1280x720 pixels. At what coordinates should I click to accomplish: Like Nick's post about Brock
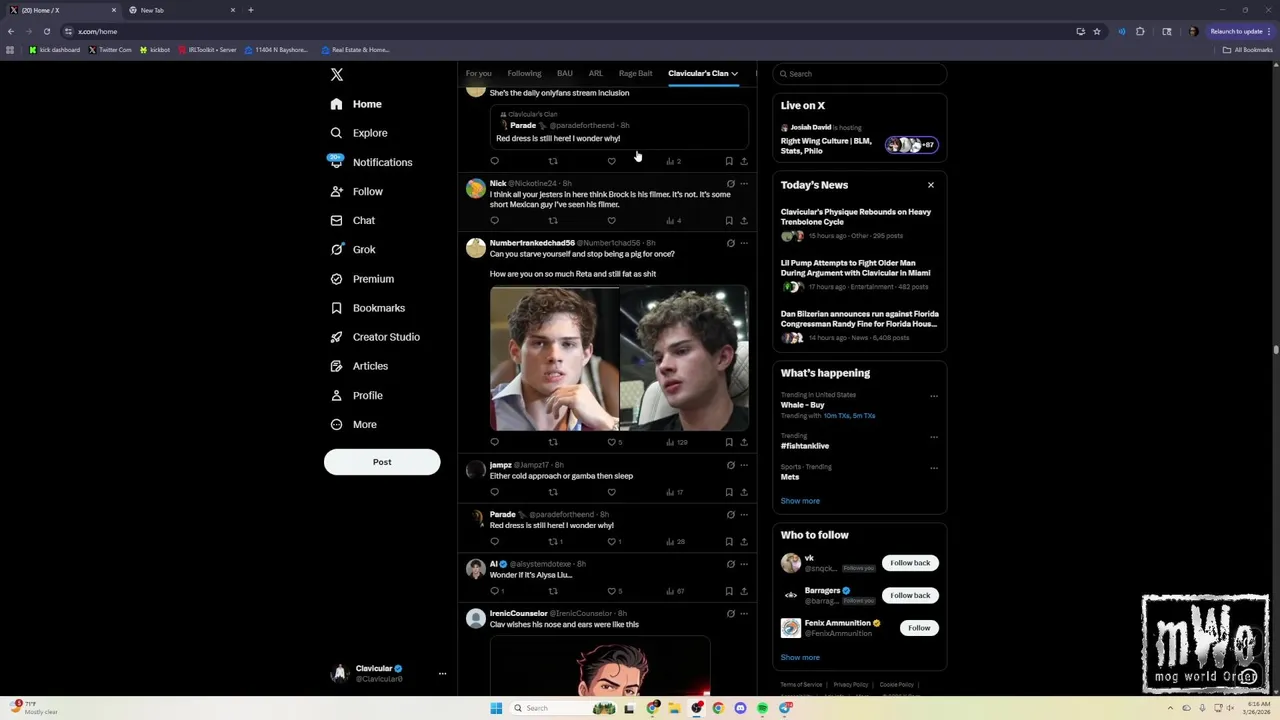point(612,221)
